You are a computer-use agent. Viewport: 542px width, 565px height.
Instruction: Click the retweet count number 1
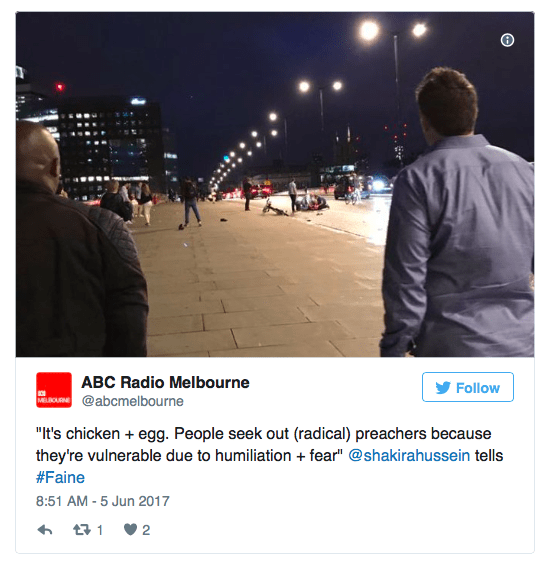[100, 530]
